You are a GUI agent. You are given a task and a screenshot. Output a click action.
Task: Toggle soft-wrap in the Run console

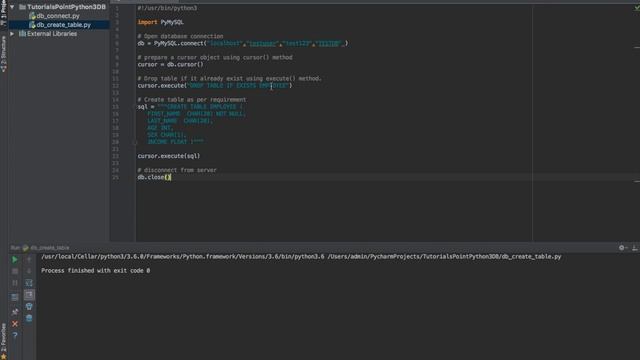(29, 283)
